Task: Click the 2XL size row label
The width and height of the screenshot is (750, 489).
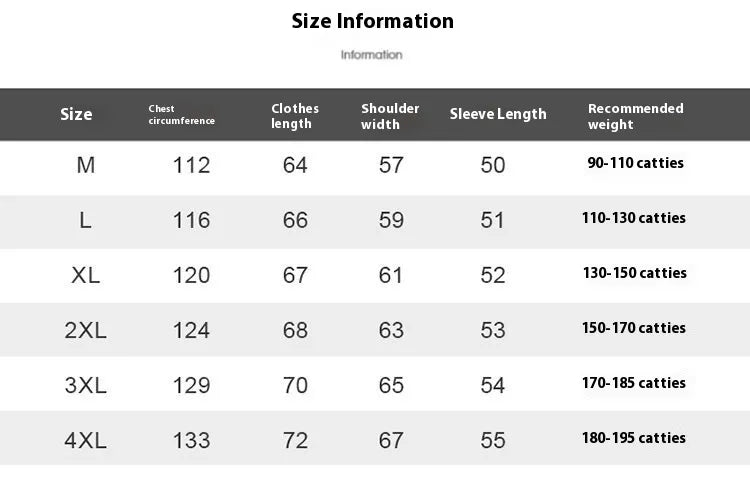Action: point(86,330)
